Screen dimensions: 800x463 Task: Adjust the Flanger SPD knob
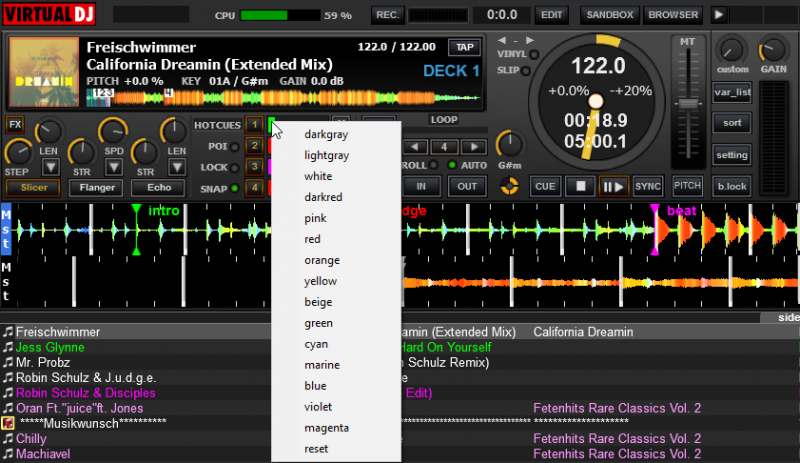113,132
